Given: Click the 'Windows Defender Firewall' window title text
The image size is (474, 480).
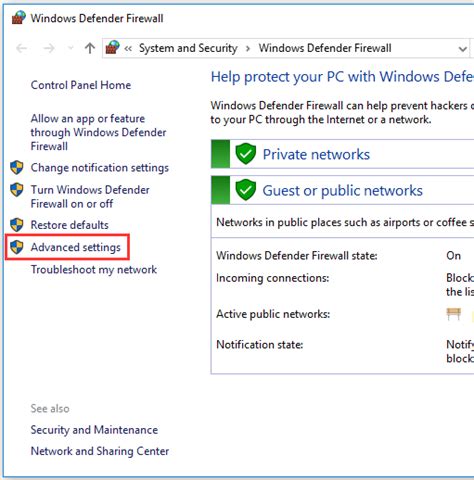Looking at the screenshot, I should coord(97,18).
